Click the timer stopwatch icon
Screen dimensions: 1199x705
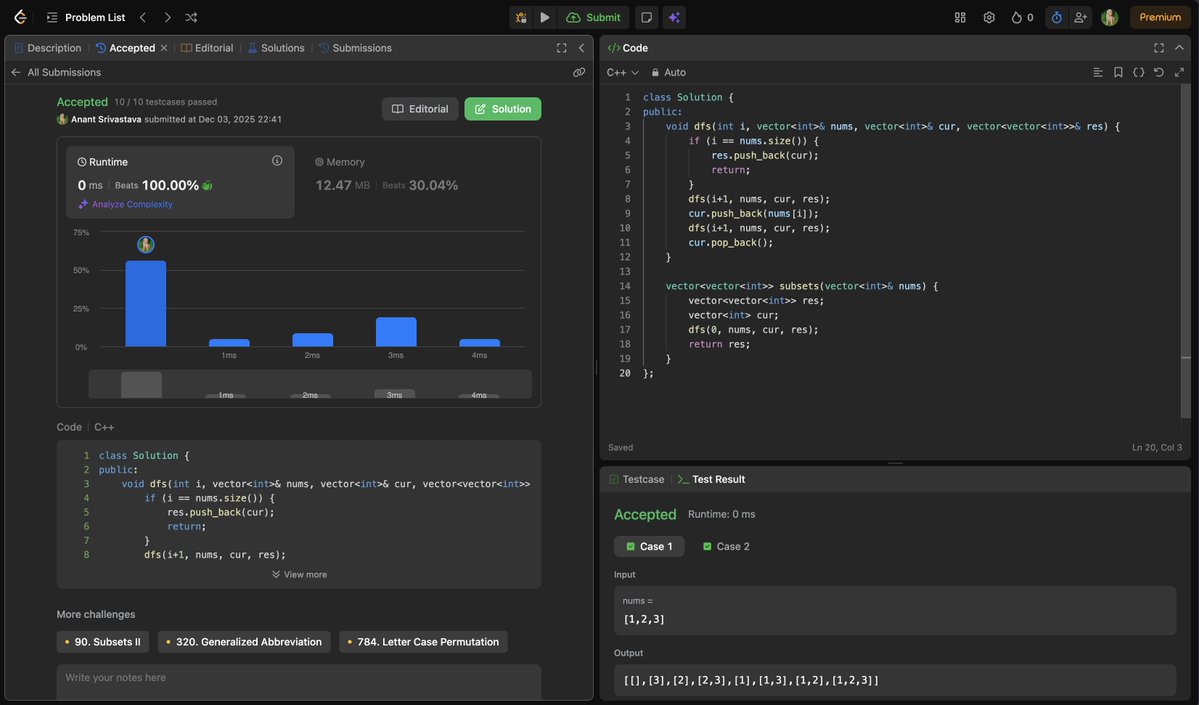click(x=1056, y=17)
